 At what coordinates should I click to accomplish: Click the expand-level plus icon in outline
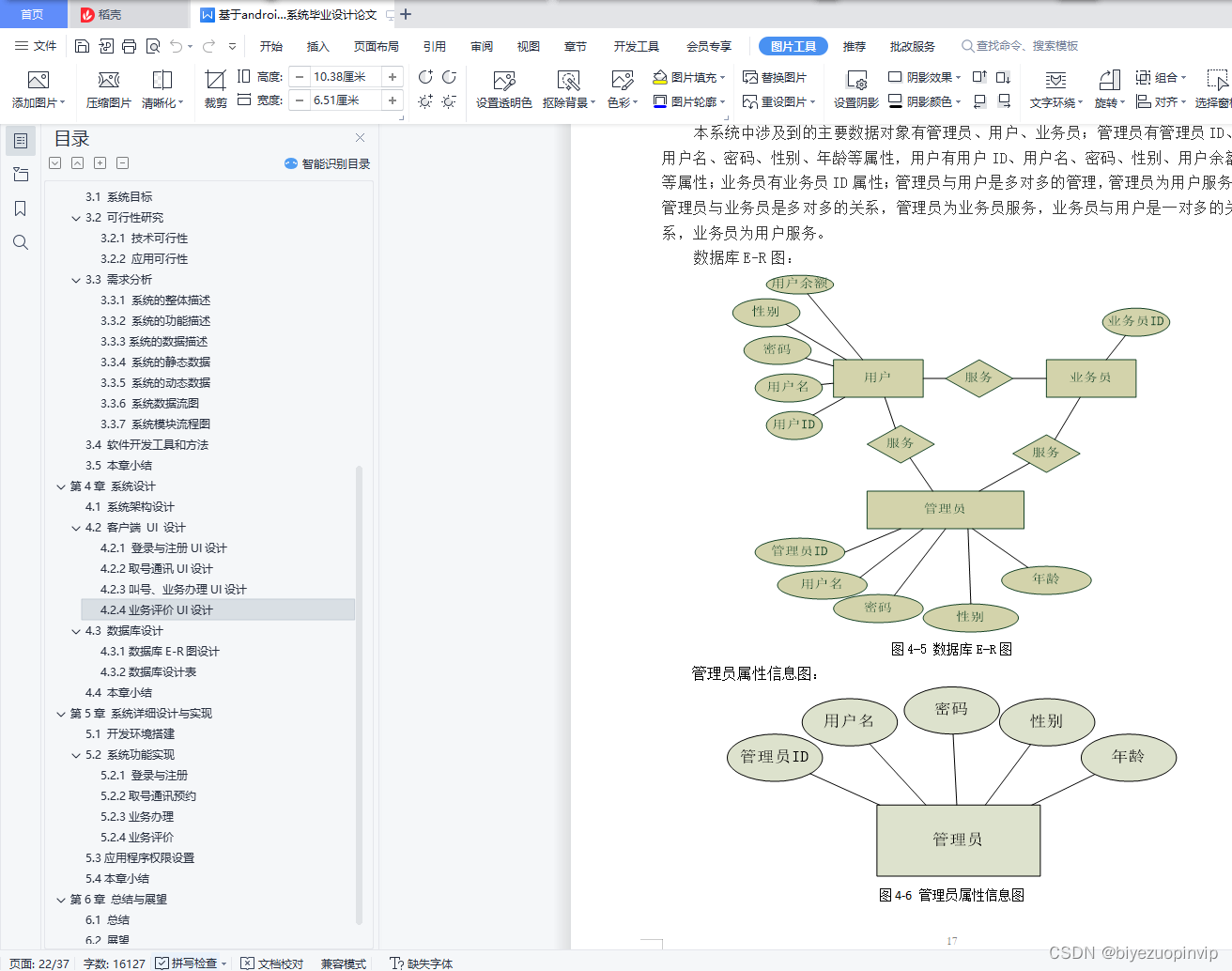(100, 163)
